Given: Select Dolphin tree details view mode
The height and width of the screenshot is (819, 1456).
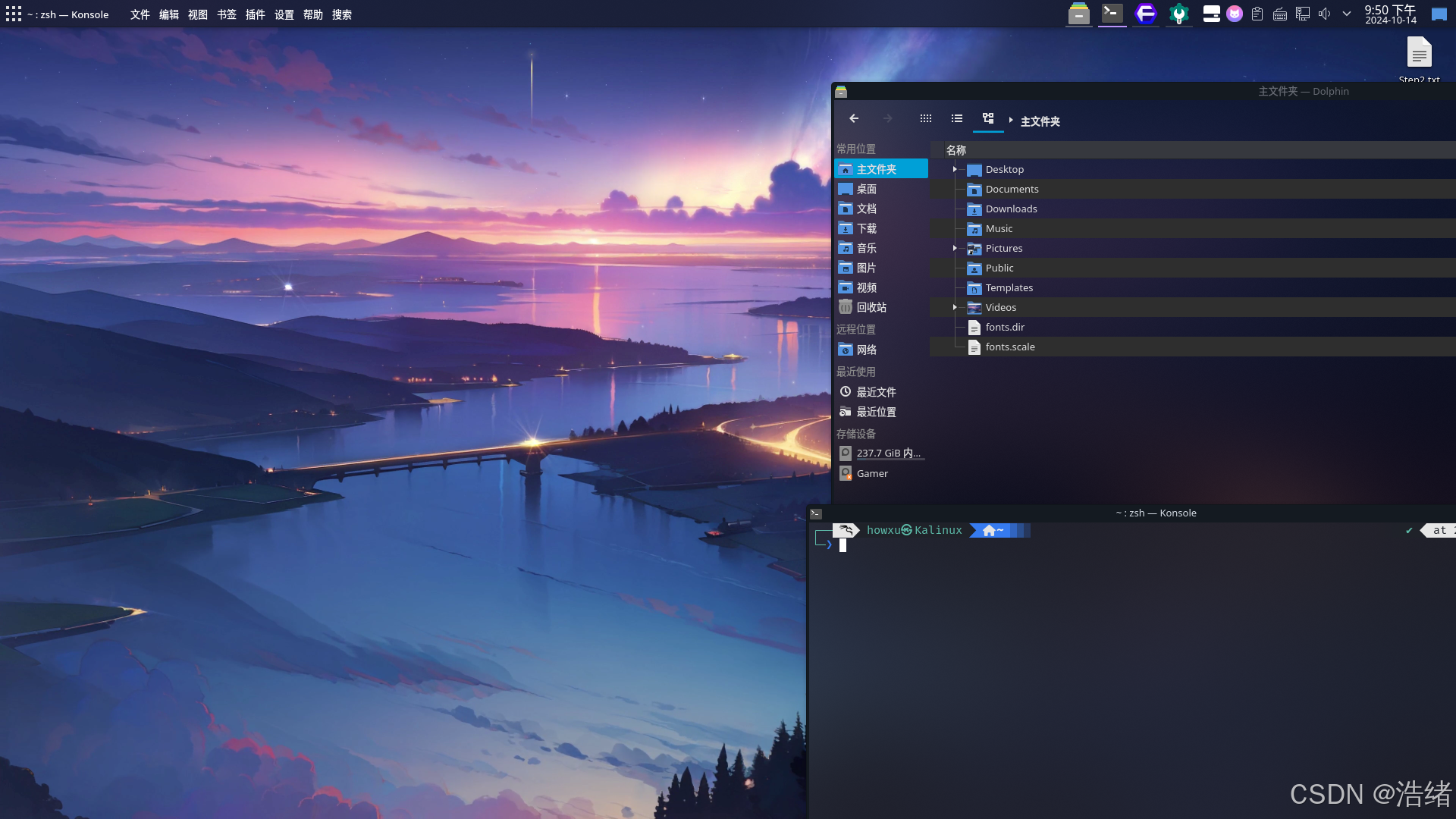Looking at the screenshot, I should tap(988, 118).
